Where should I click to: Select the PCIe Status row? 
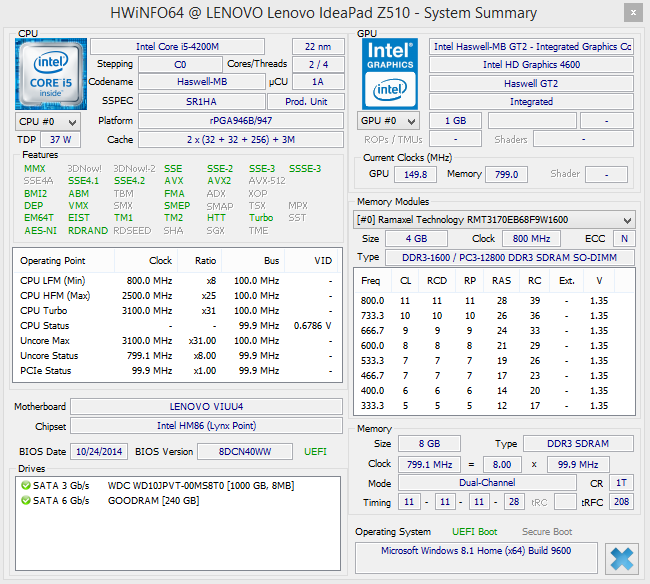177,371
